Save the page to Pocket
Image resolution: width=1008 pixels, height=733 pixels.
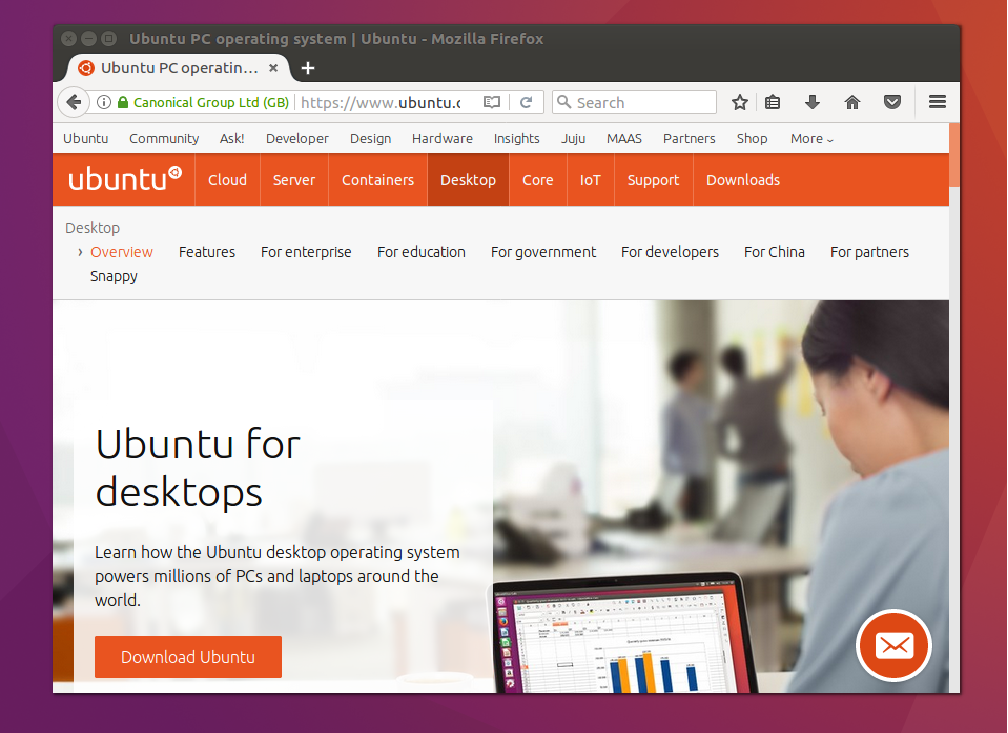point(892,102)
